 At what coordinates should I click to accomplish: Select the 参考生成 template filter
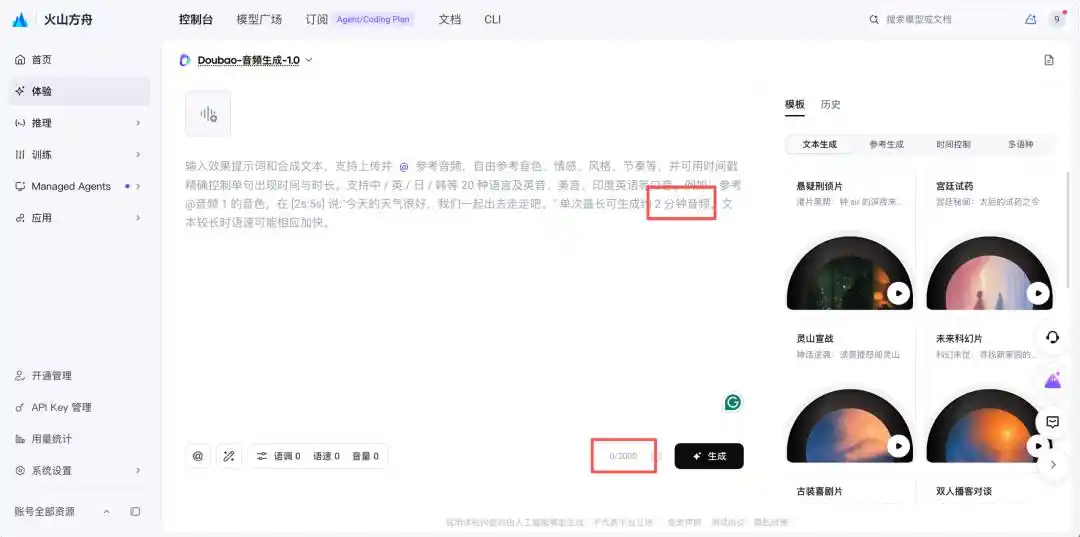[x=886, y=145]
